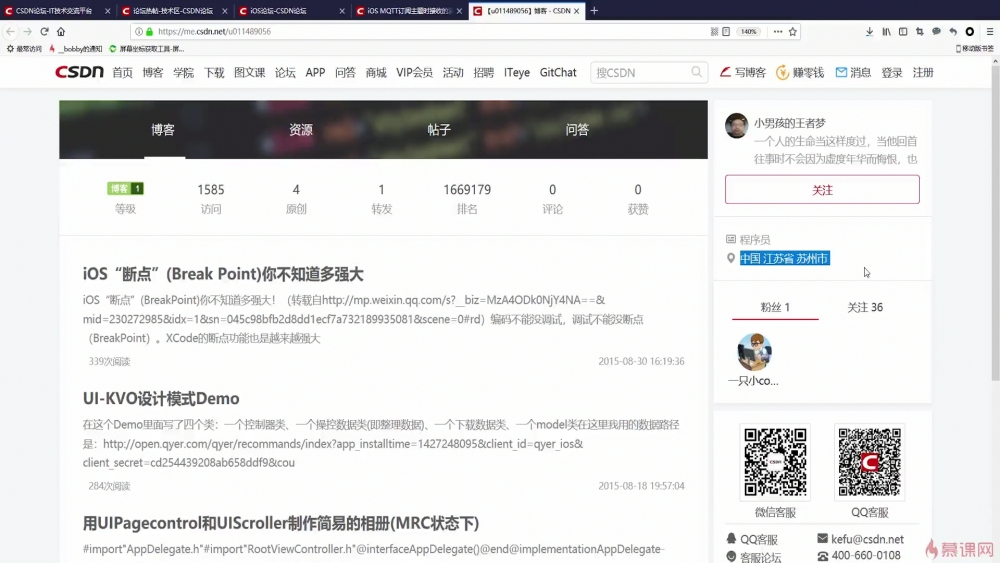Click the address bar URL field
The height and width of the screenshot is (563, 1000).
click(x=421, y=31)
